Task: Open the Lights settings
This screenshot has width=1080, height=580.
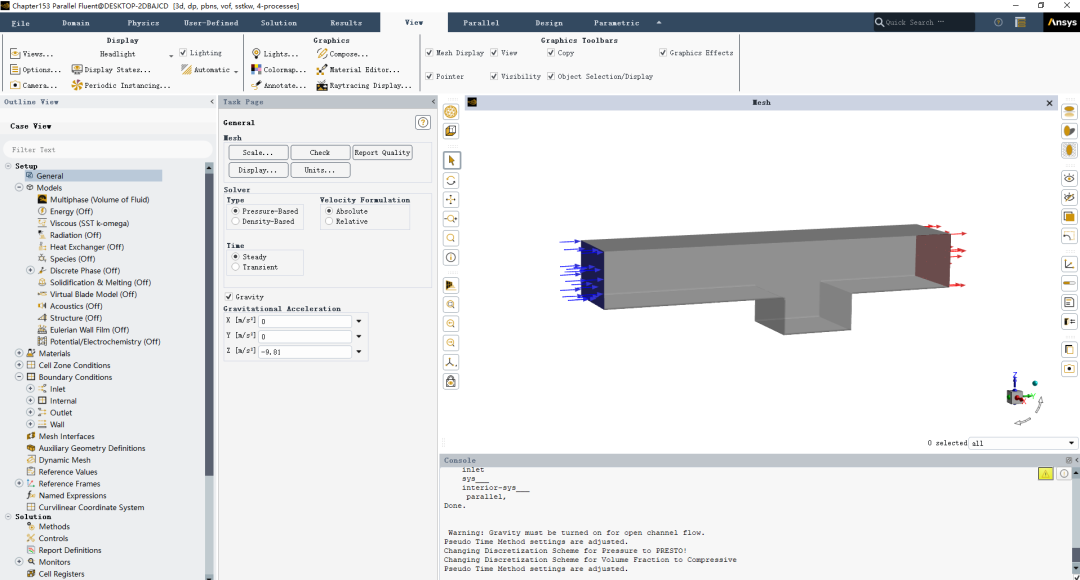Action: point(275,54)
